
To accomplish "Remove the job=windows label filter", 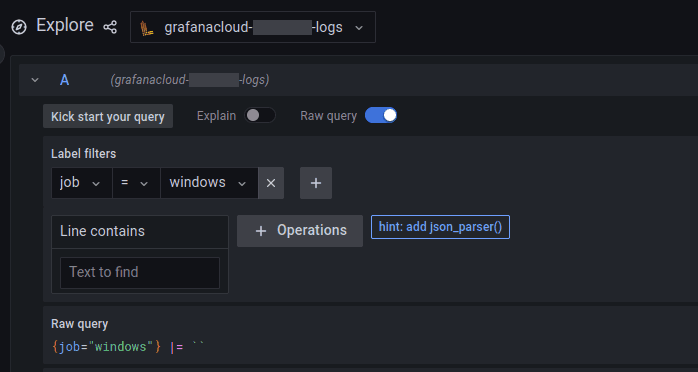I will click(271, 183).
